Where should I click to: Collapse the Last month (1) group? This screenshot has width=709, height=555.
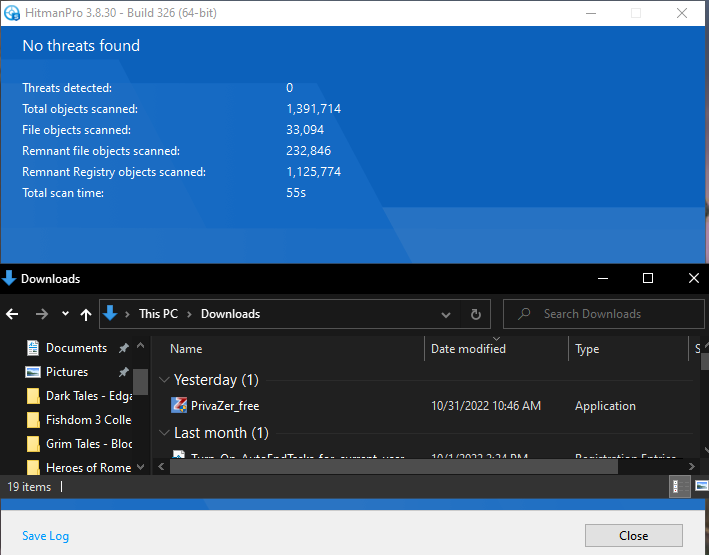(x=165, y=433)
